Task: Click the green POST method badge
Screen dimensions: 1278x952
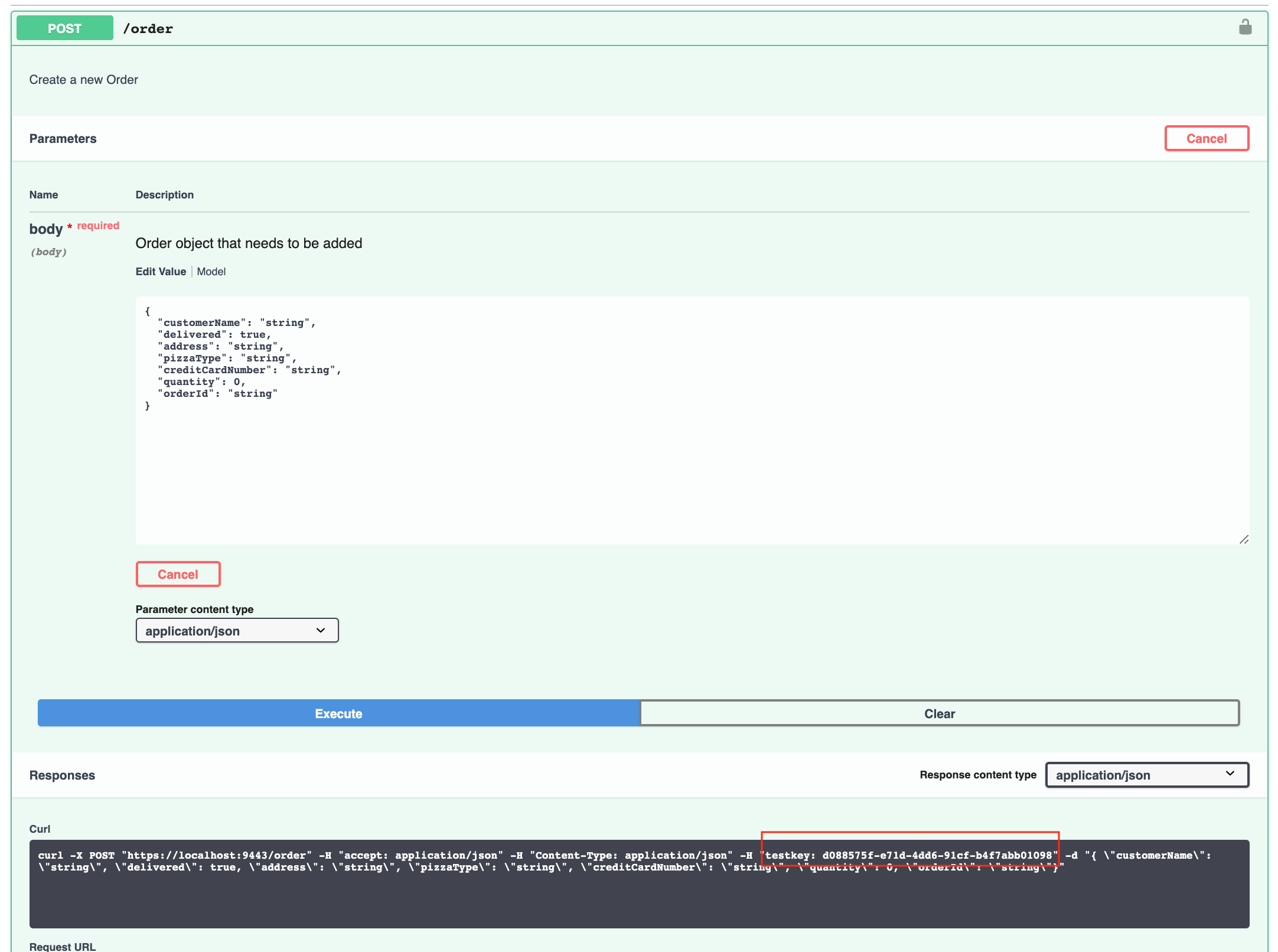Action: pyautogui.click(x=65, y=28)
